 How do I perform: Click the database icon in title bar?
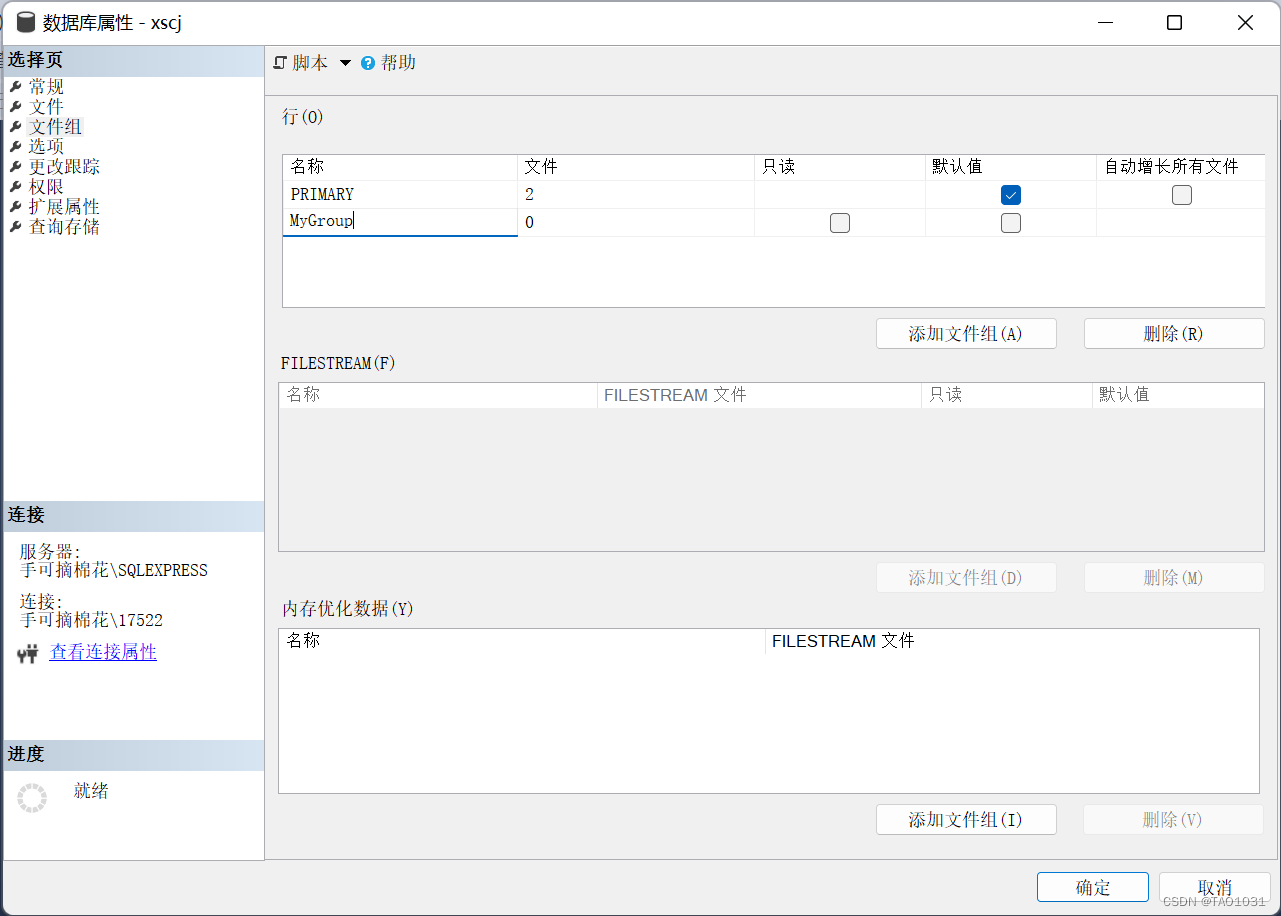point(26,22)
